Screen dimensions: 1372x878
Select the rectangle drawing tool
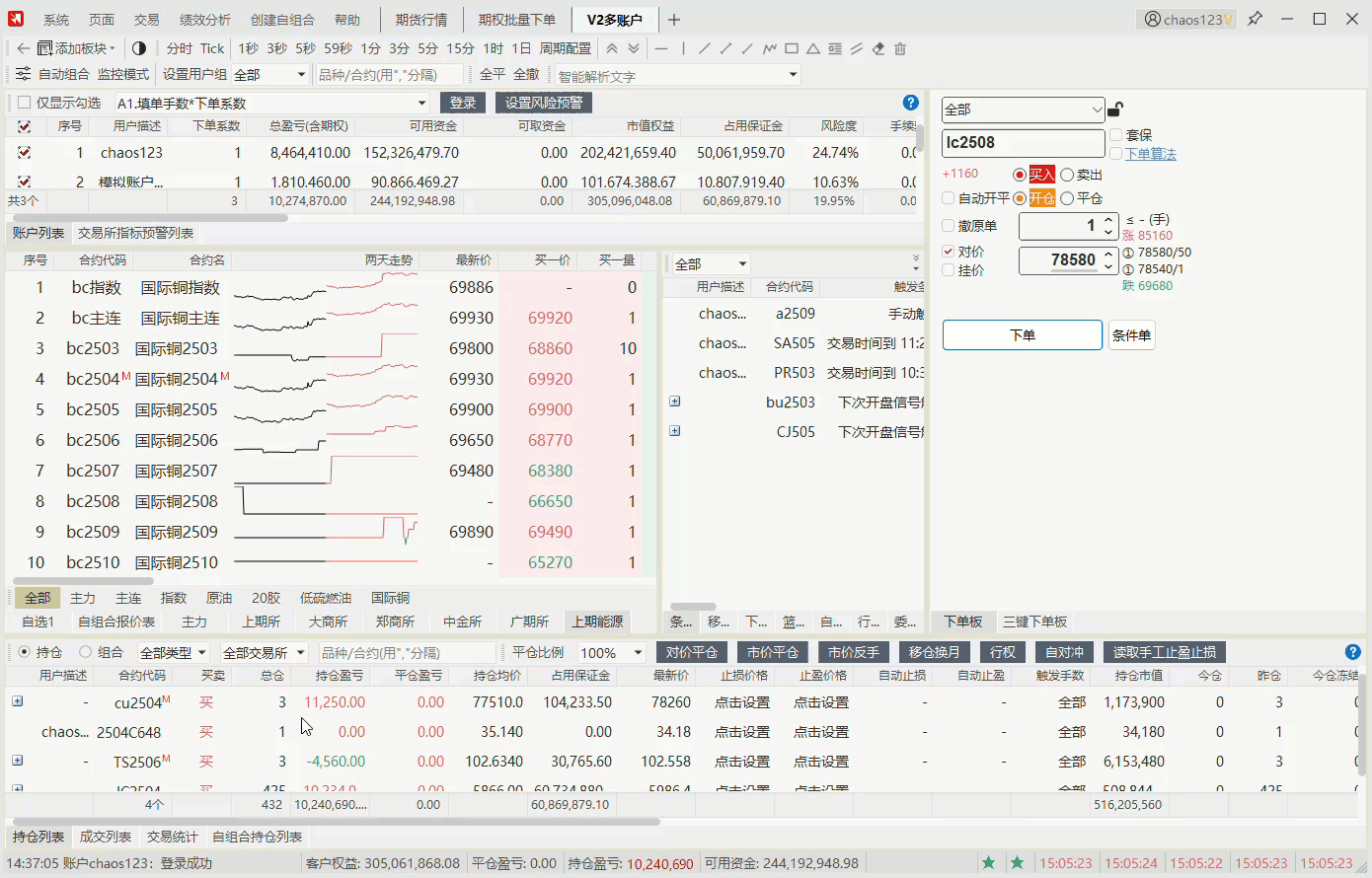[792, 48]
